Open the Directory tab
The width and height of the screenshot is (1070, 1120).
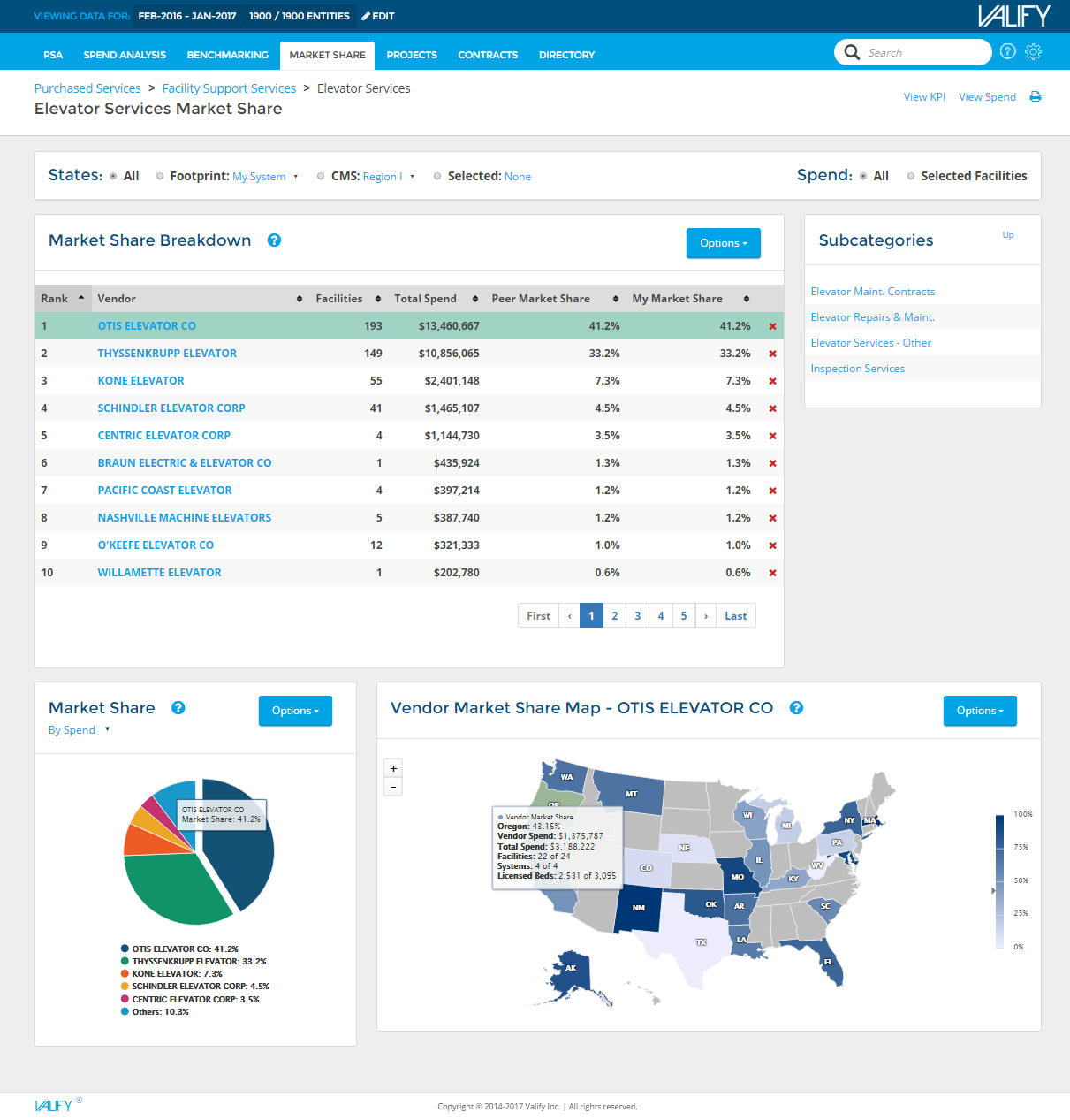(x=566, y=55)
